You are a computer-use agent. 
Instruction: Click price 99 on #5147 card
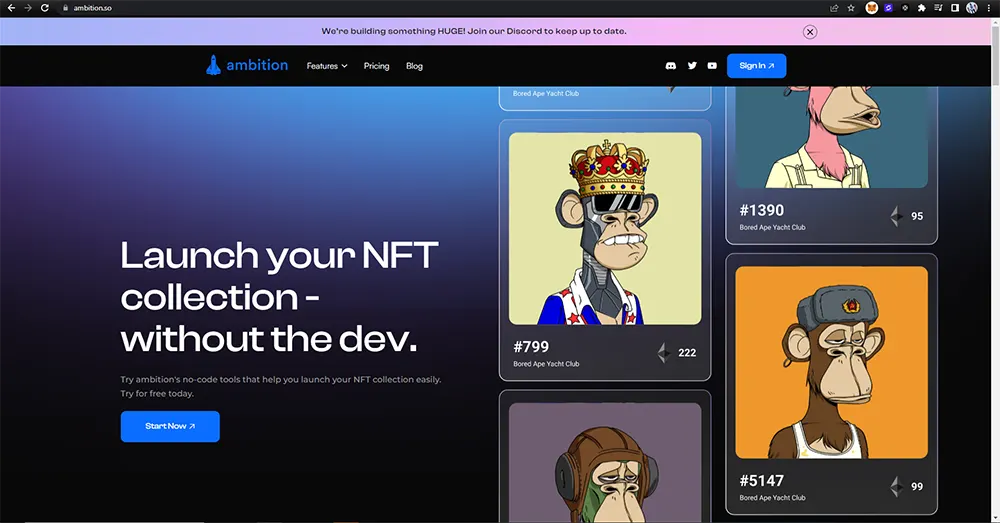click(917, 487)
